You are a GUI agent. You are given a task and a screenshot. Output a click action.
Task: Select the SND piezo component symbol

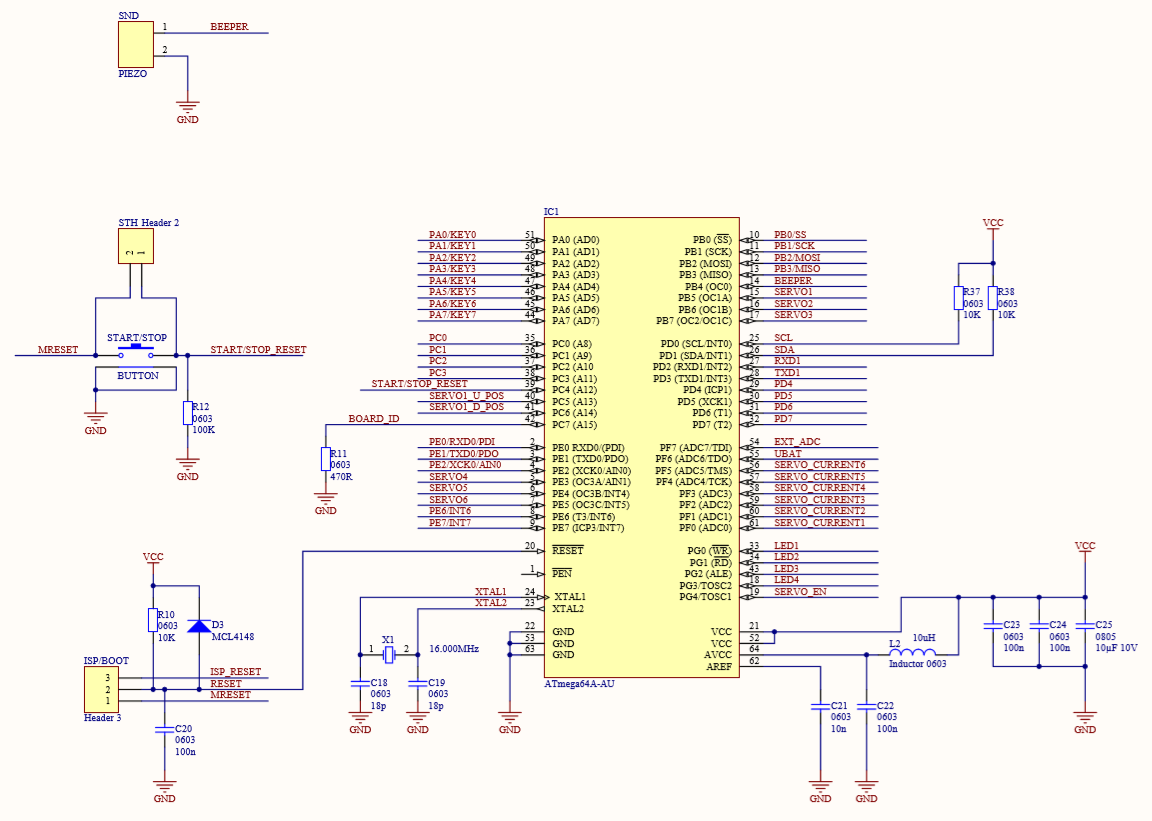[135, 45]
